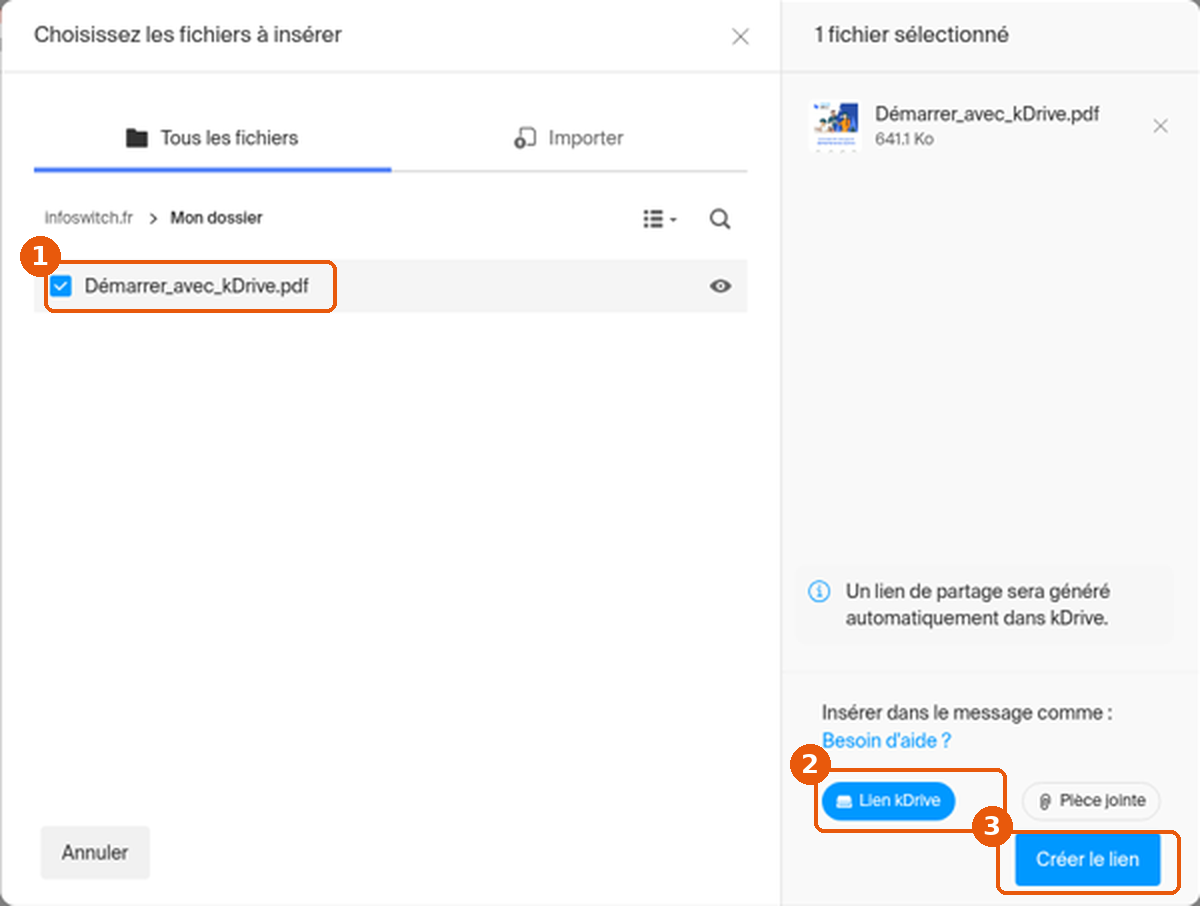Click the search magnifier icon
Viewport: 1200px width, 906px height.
720,219
